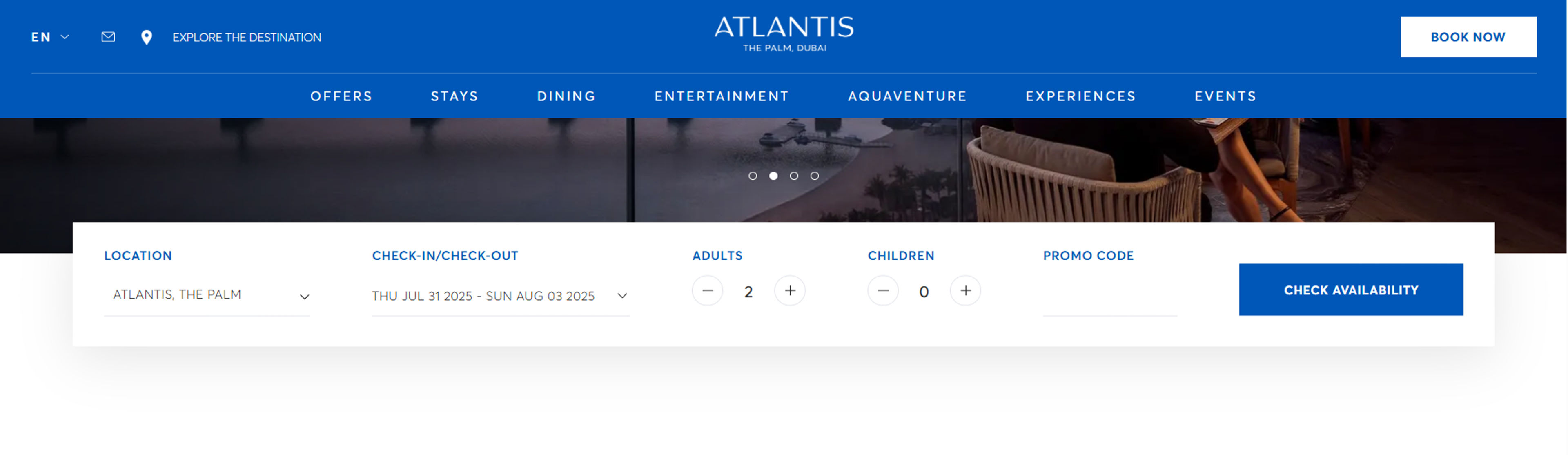Expand the Location dropdown

coord(207,295)
